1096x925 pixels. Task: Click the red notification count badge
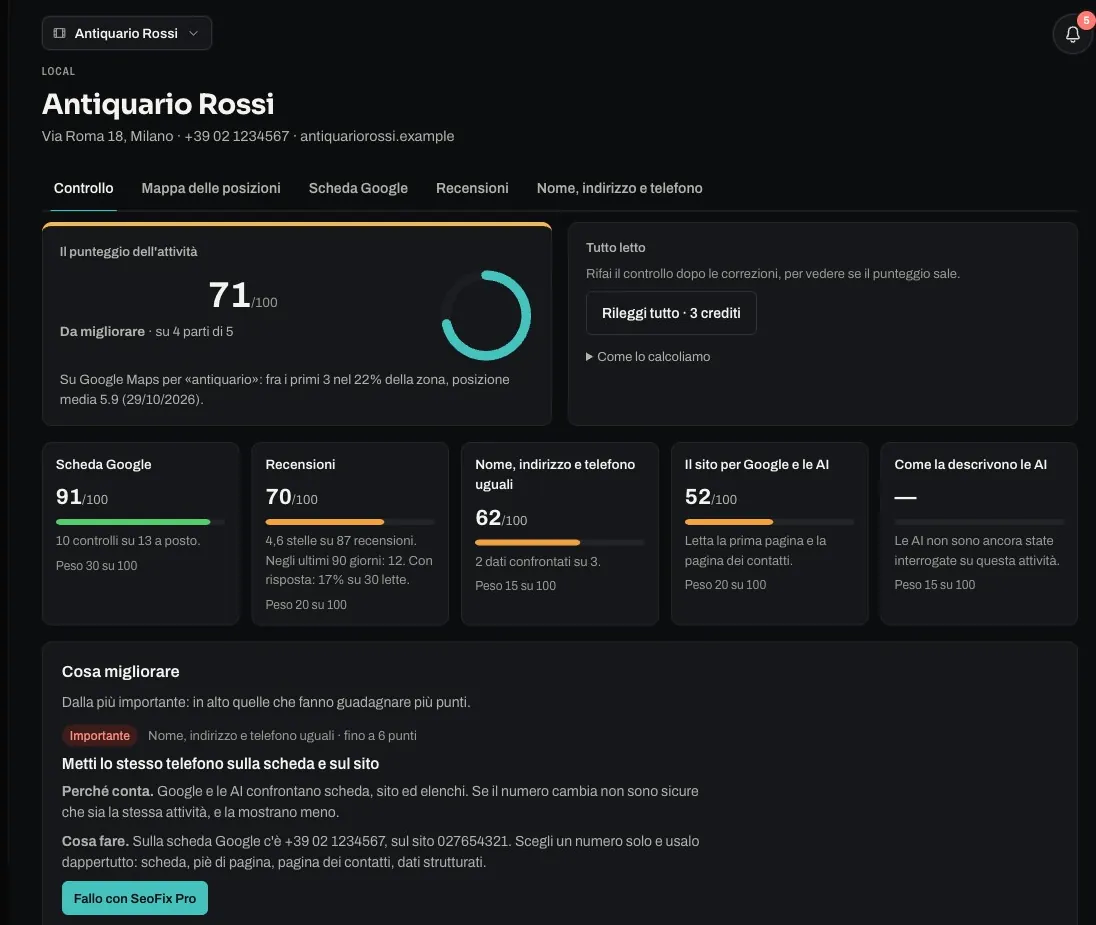point(1086,21)
